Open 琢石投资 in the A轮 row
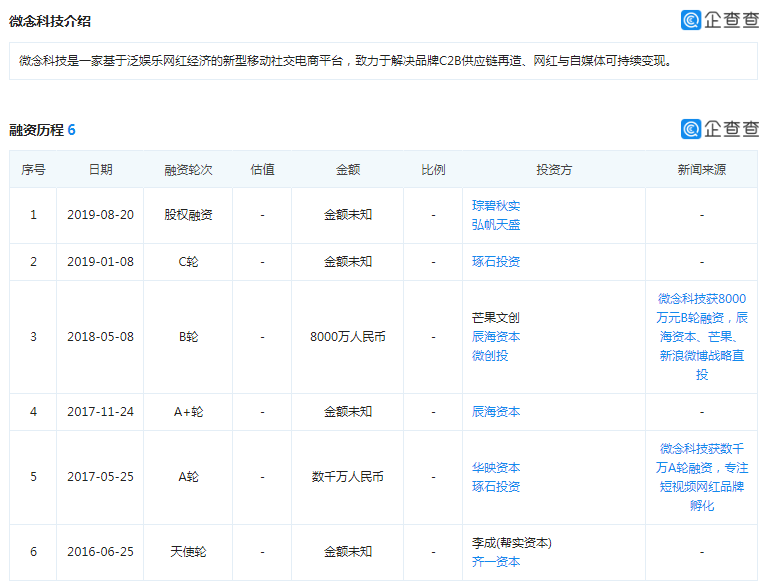This screenshot has width=771, height=583. click(496, 487)
